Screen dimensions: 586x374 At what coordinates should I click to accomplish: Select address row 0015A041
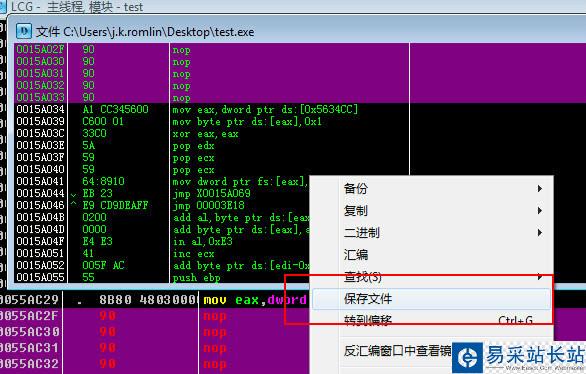click(40, 181)
